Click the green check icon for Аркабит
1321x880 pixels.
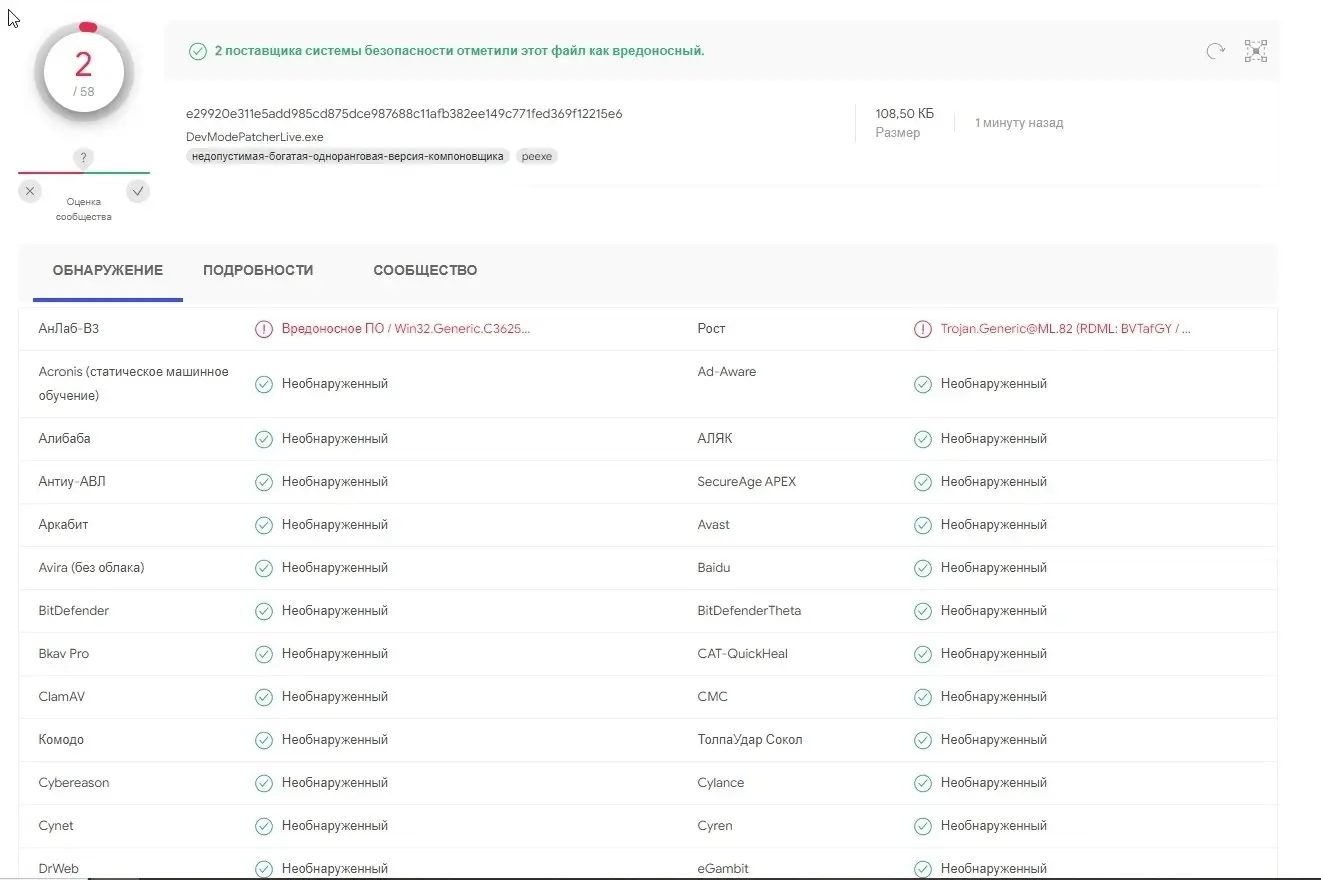tap(264, 525)
